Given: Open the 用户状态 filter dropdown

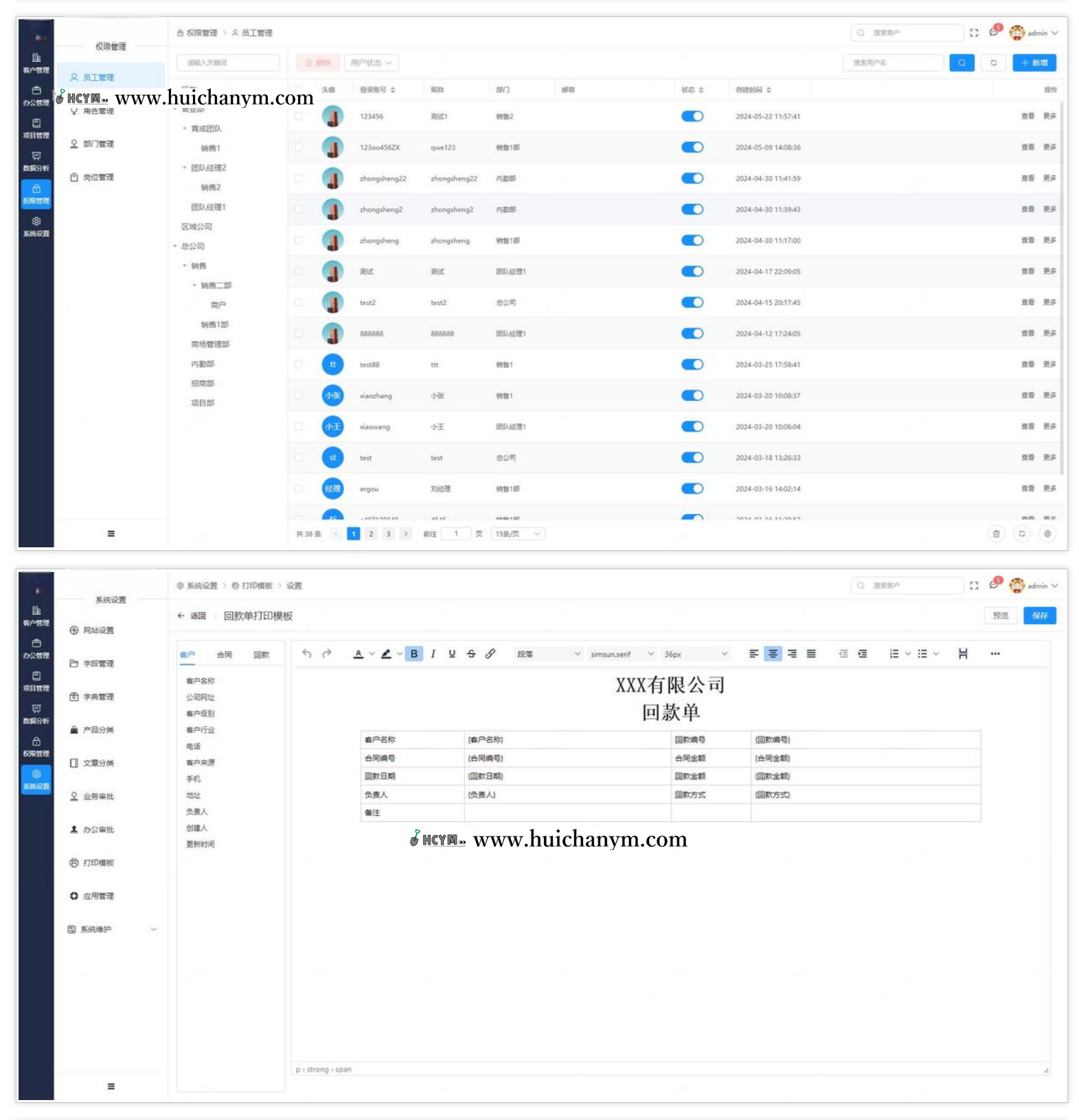Looking at the screenshot, I should click(371, 62).
